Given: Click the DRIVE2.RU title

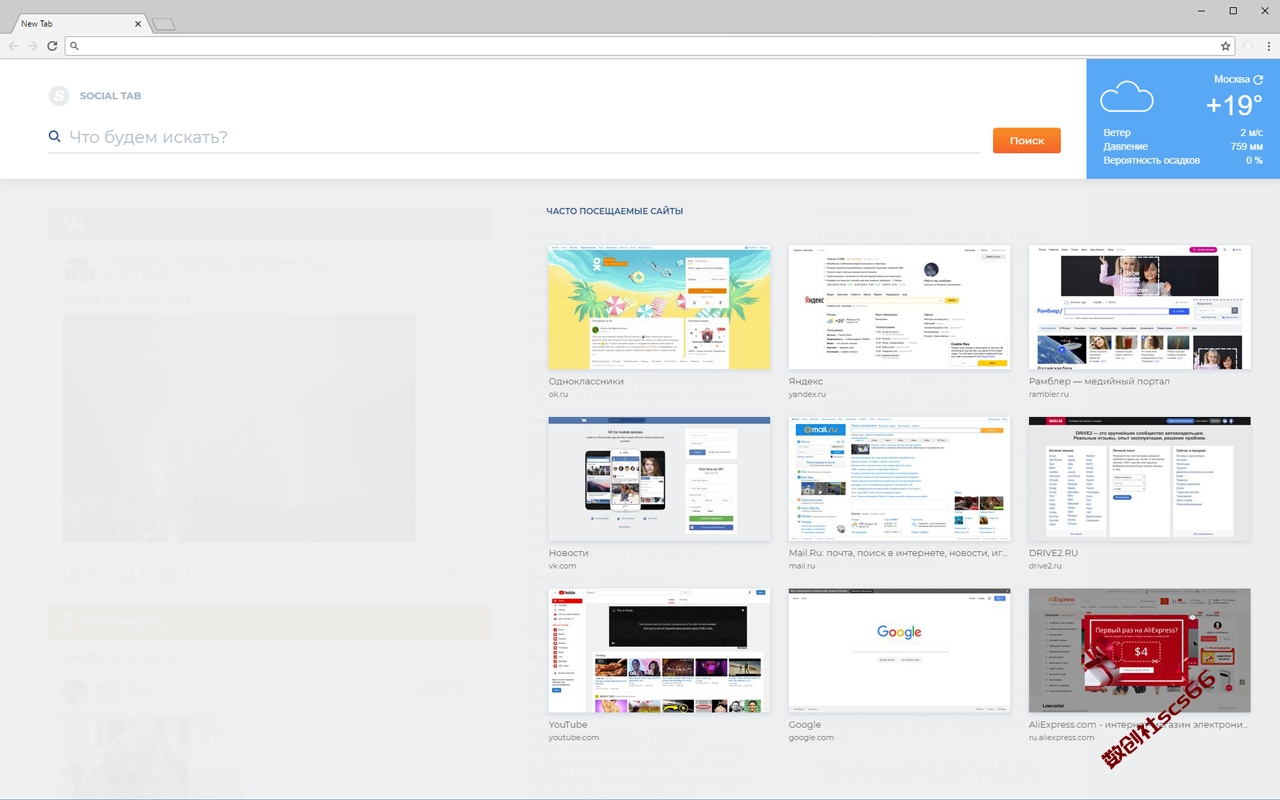Looking at the screenshot, I should (1054, 553).
